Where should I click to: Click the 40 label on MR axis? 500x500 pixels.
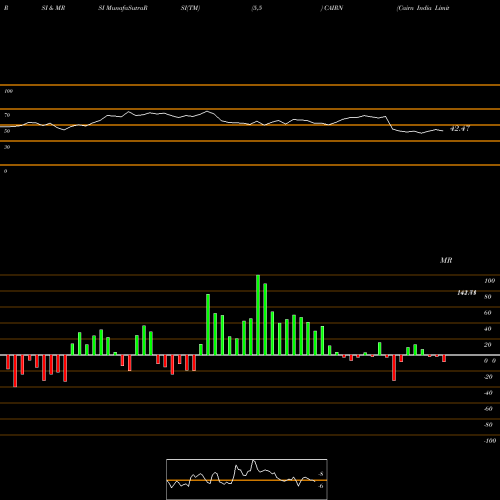click(488, 329)
